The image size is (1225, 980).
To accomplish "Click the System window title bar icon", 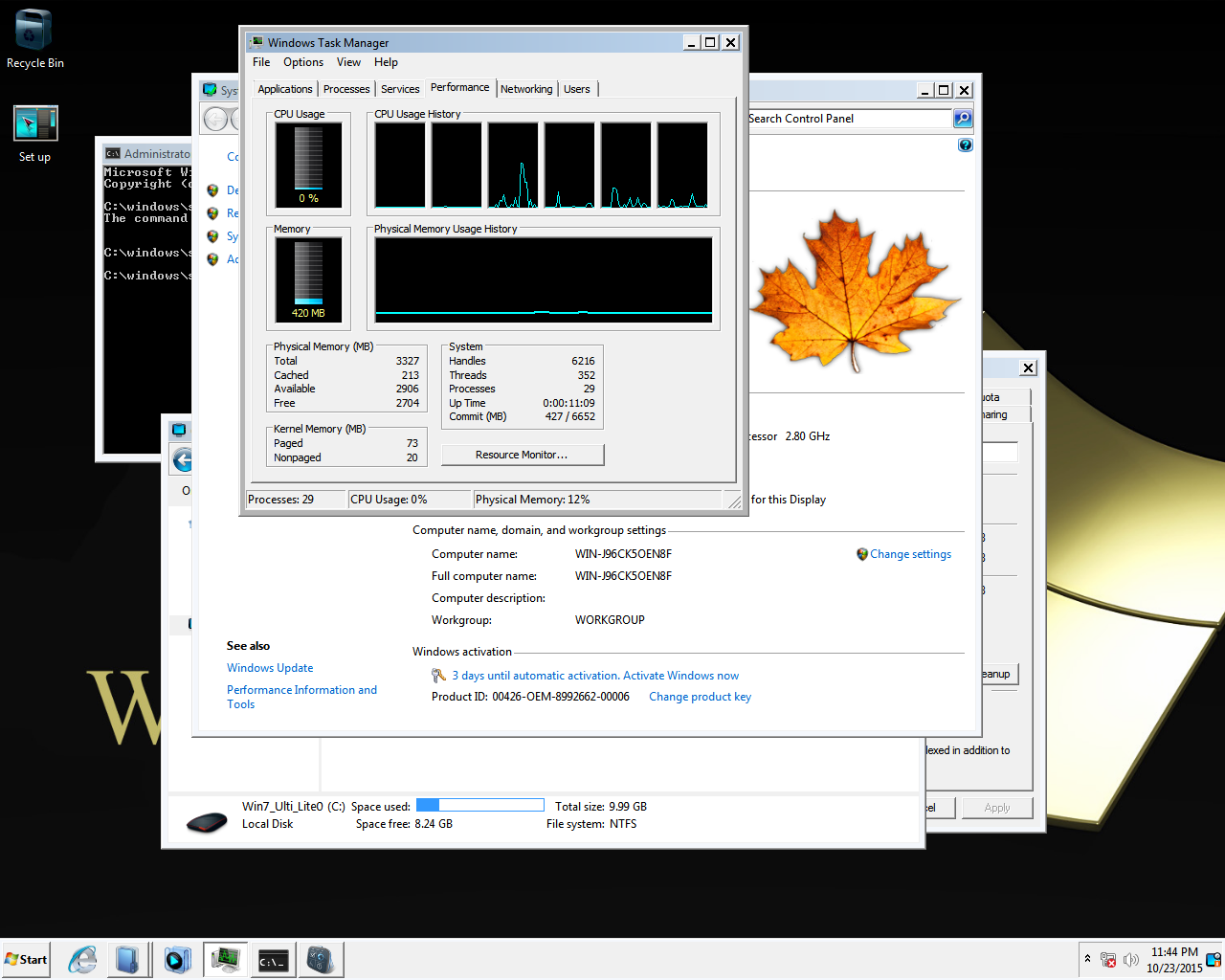I will click(x=210, y=90).
